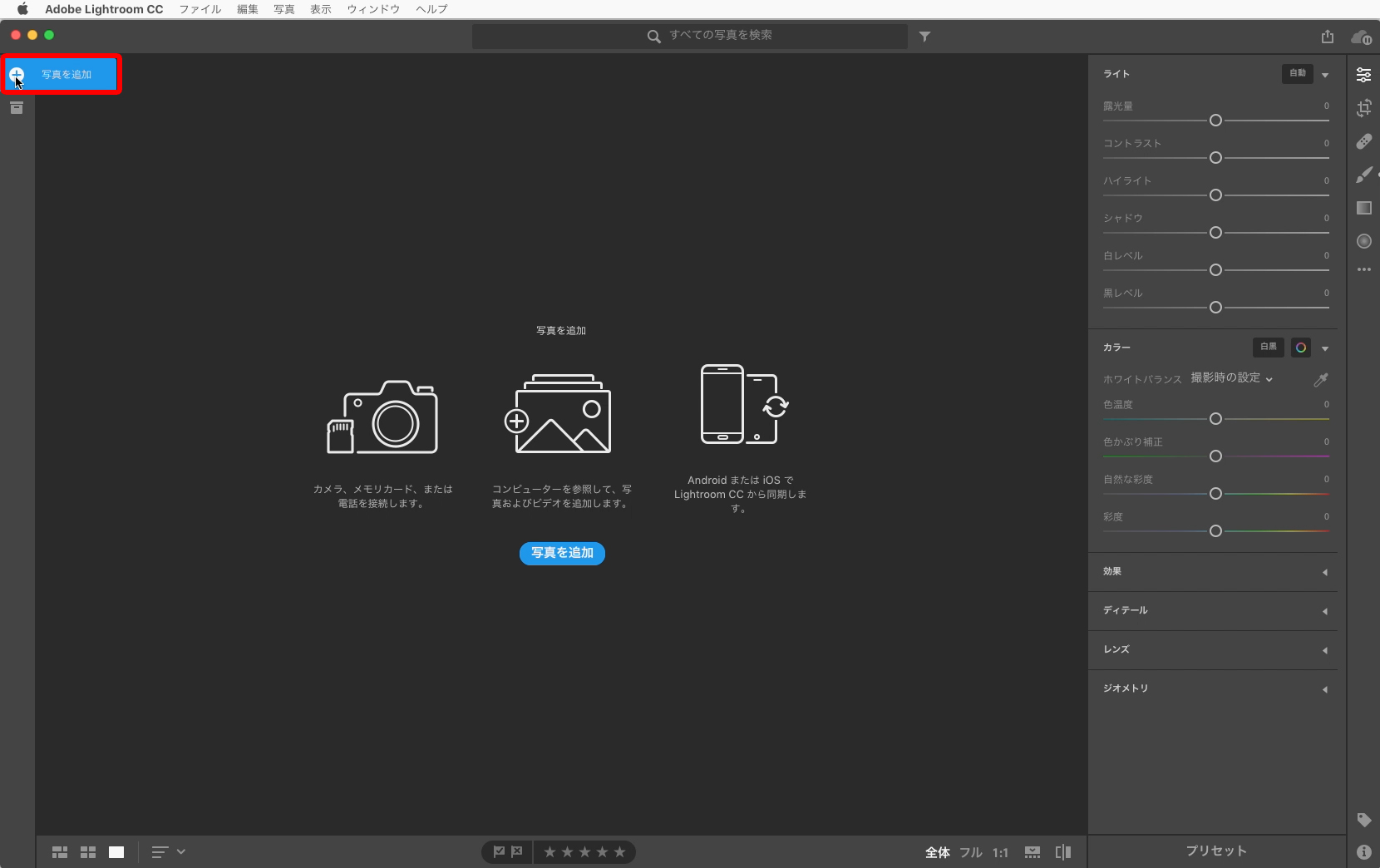Viewport: 1380px width, 868px height.
Task: Open the three-dot more options icon
Action: (1364, 269)
